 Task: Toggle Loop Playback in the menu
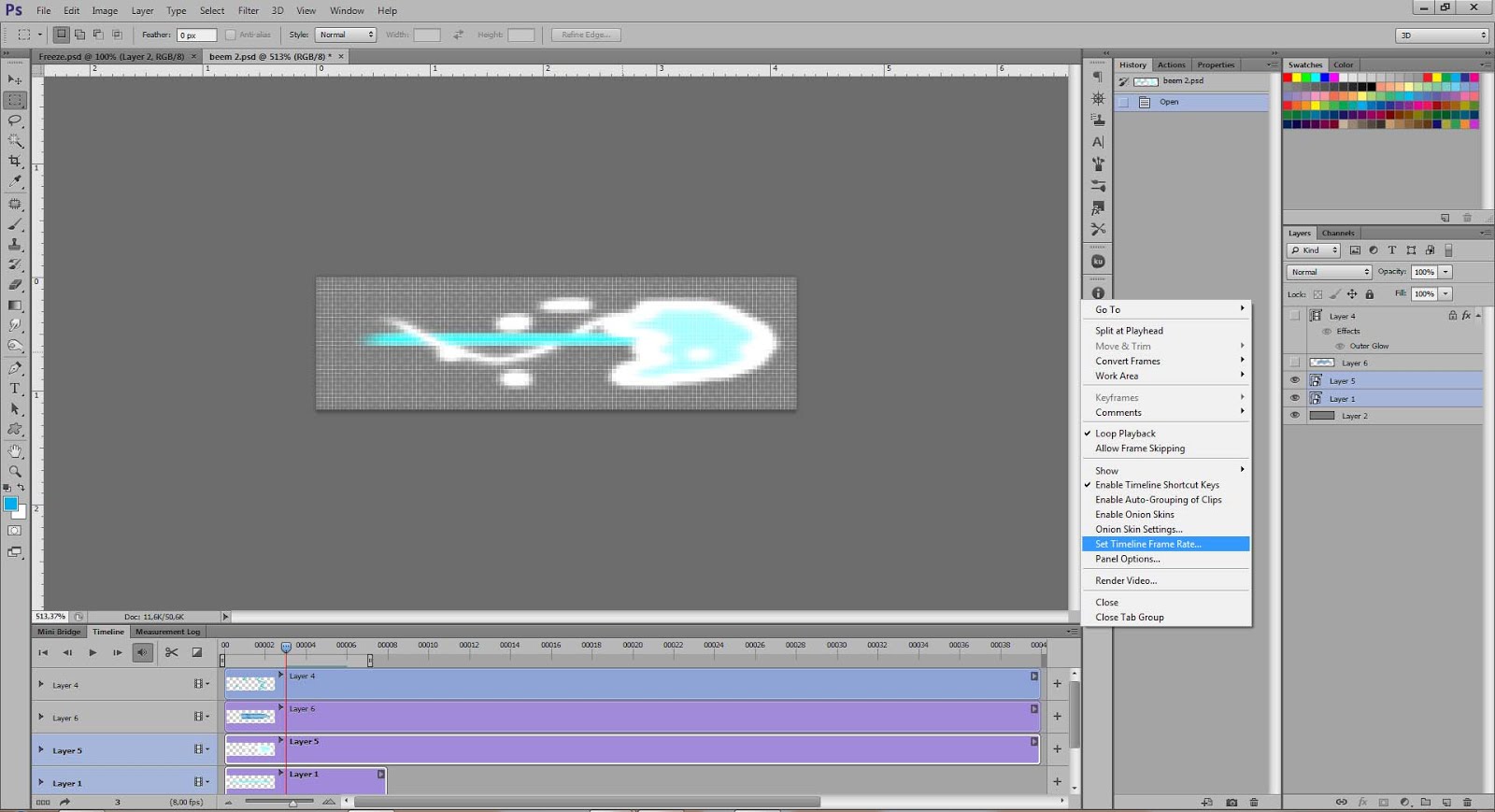coord(1125,434)
